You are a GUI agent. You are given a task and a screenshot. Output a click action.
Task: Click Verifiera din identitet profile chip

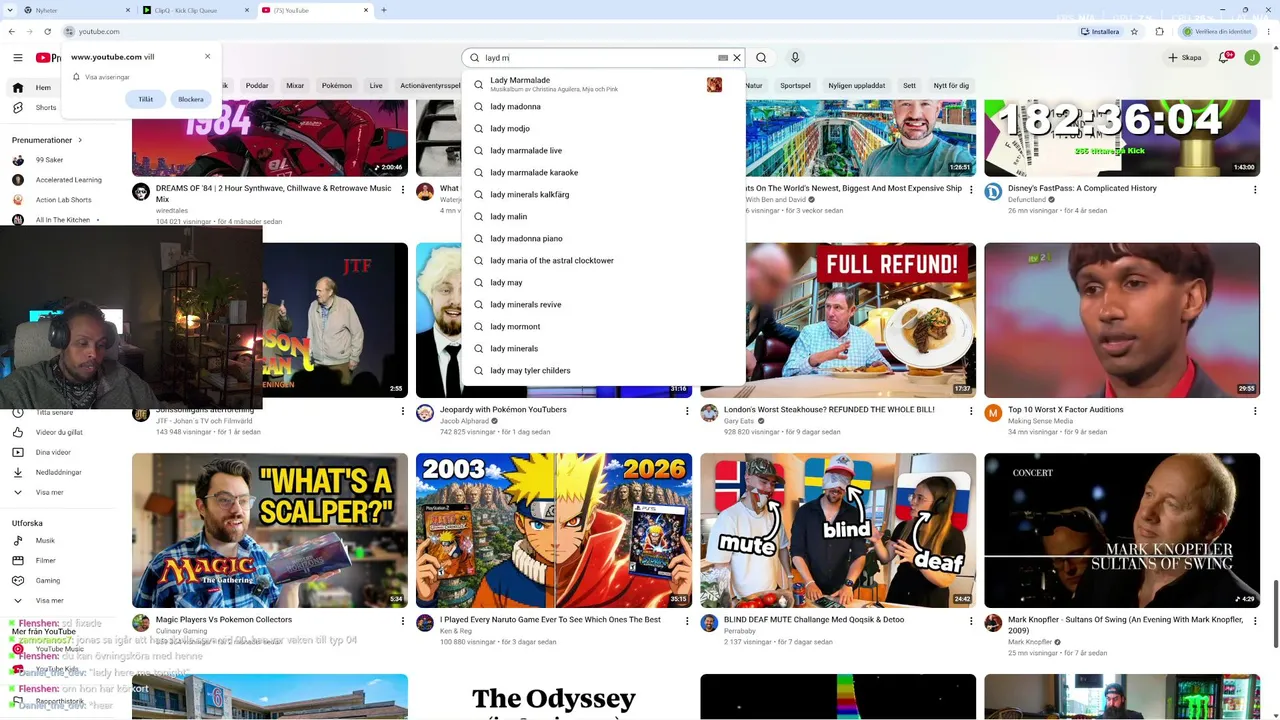[x=1217, y=31]
